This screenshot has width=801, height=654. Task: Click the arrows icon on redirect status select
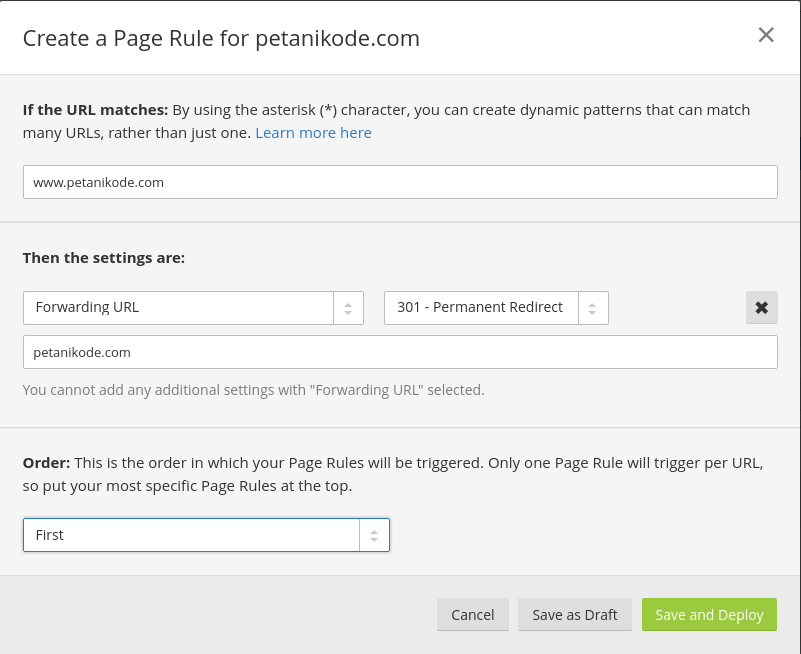pos(593,308)
